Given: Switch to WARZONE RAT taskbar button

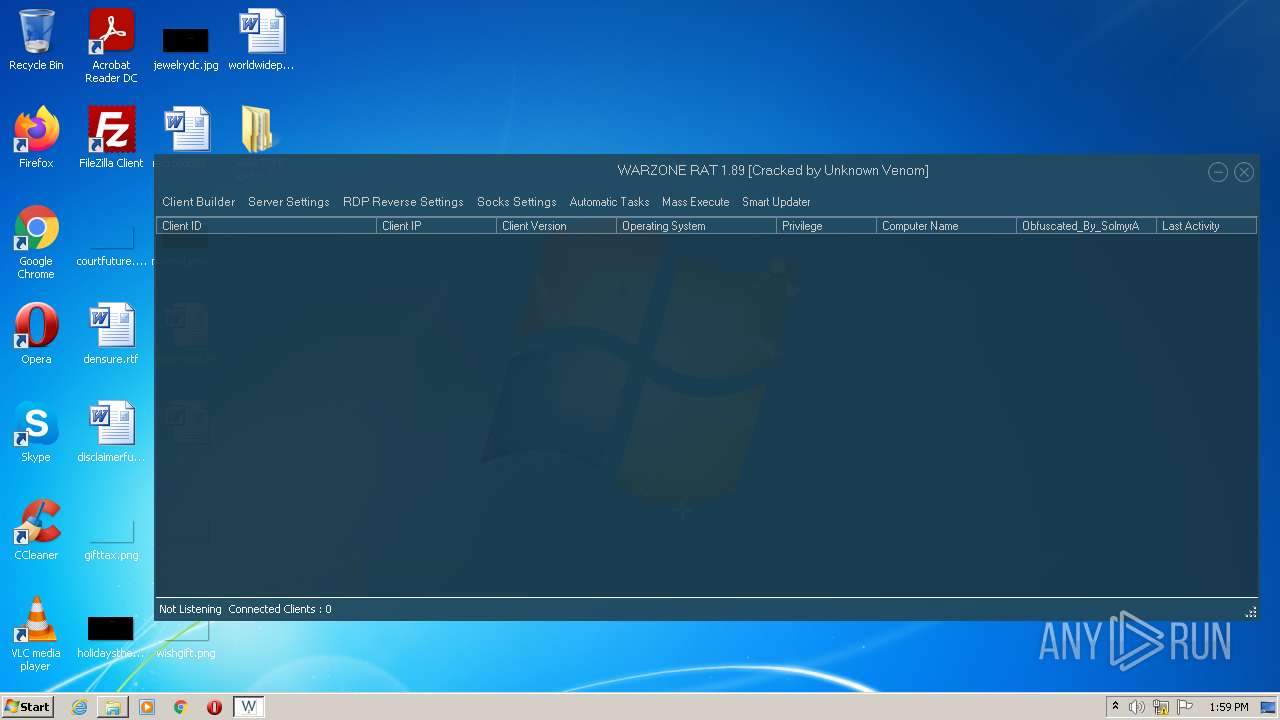Looking at the screenshot, I should pyautogui.click(x=249, y=707).
